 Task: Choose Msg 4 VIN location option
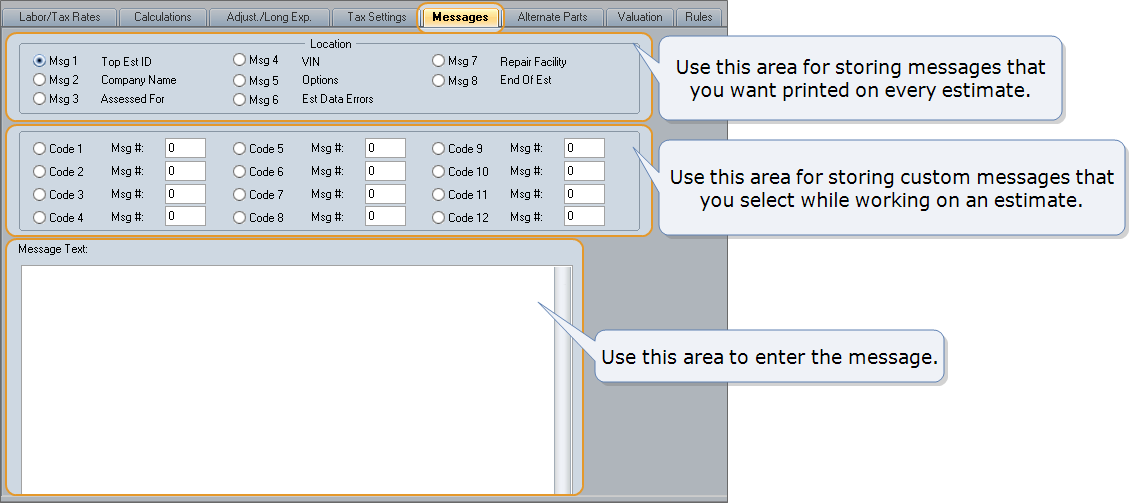[x=240, y=61]
